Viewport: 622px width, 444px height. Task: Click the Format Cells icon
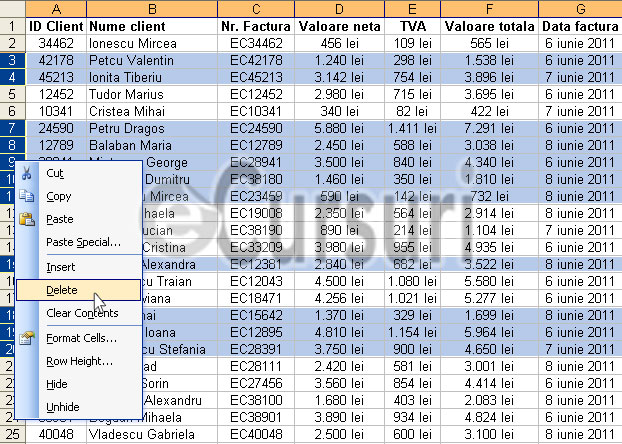(x=27, y=338)
